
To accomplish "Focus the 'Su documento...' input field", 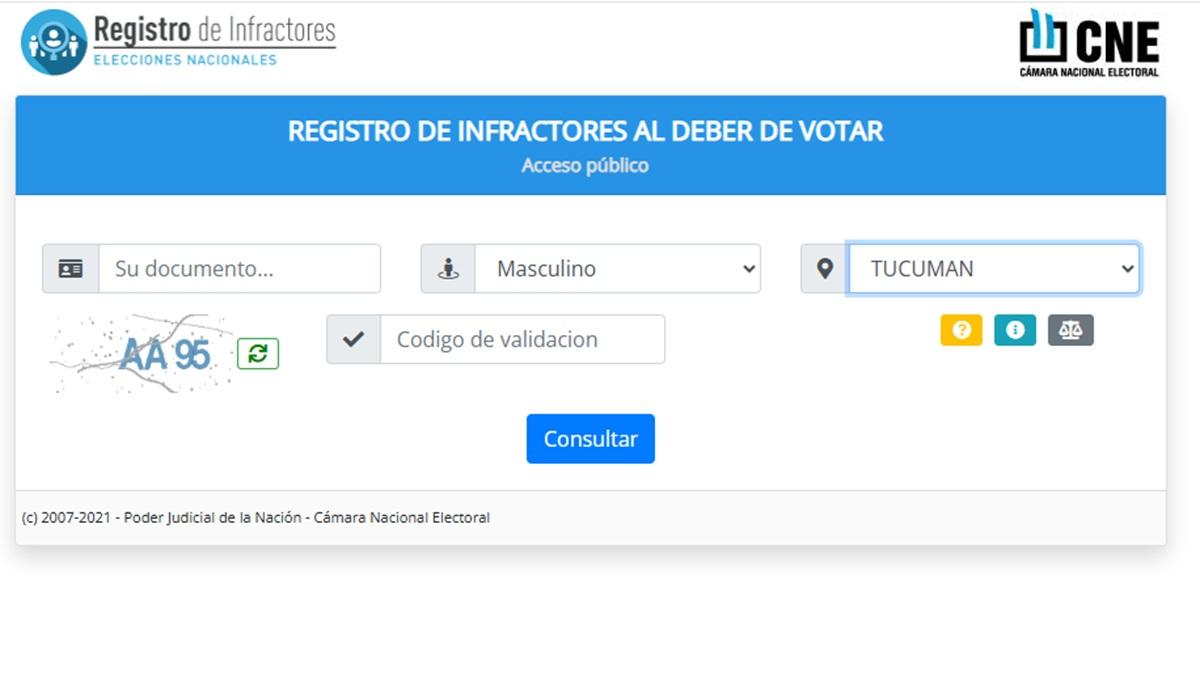I will (x=239, y=269).
